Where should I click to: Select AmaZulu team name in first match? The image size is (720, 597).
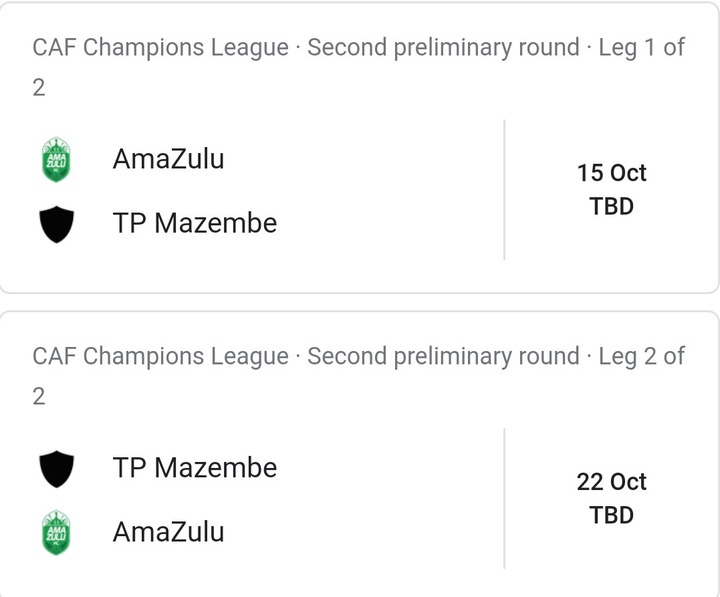tap(169, 159)
